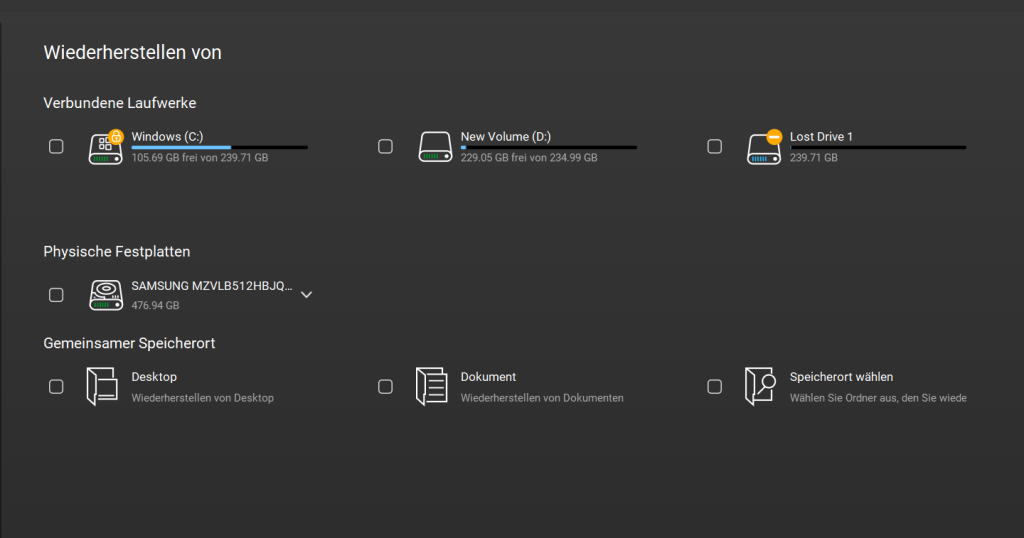Click the Desktop folder icon

click(101, 386)
